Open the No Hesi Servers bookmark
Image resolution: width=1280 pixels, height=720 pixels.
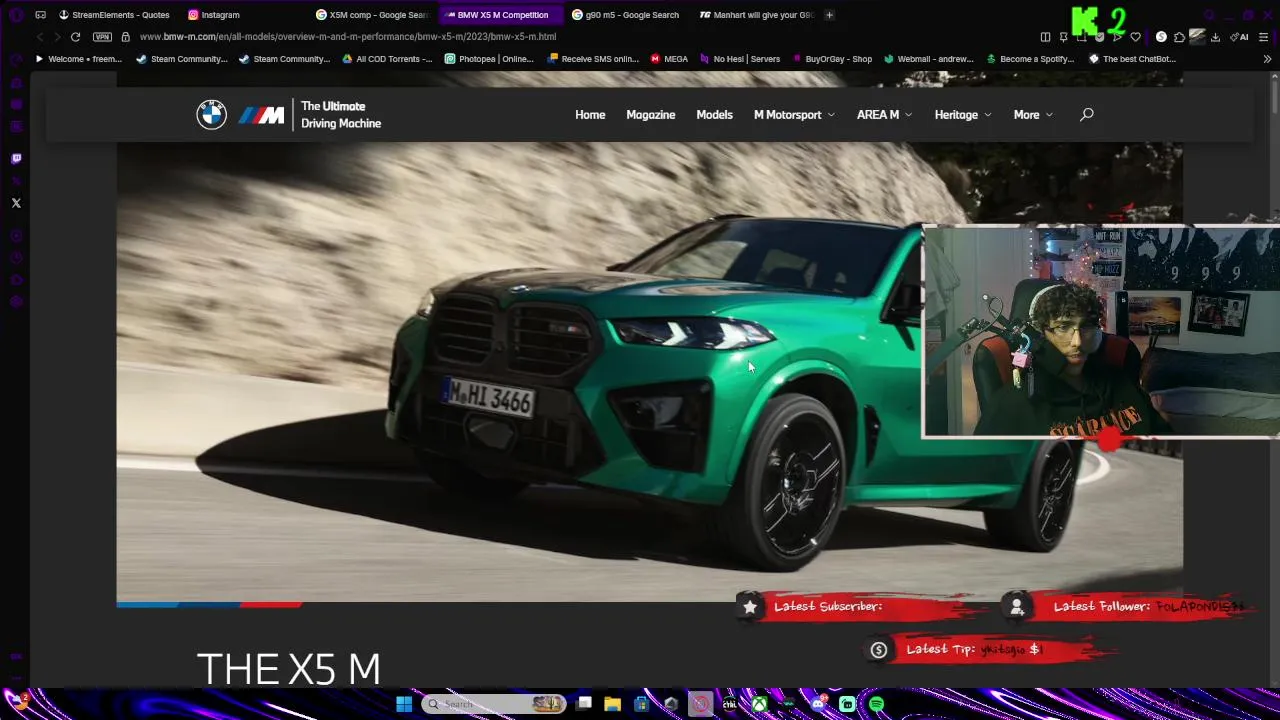(739, 59)
